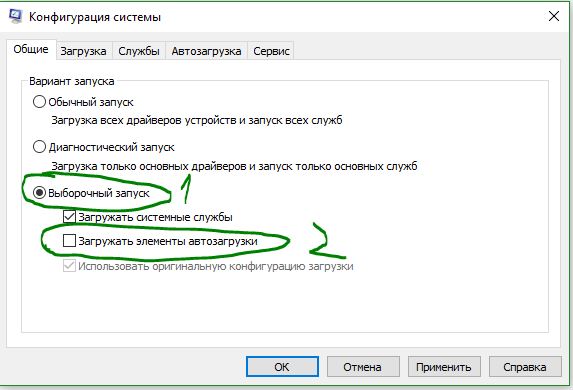Click the Конфигурация системы window title
Image resolution: width=573 pixels, height=390 pixels.
[95, 17]
